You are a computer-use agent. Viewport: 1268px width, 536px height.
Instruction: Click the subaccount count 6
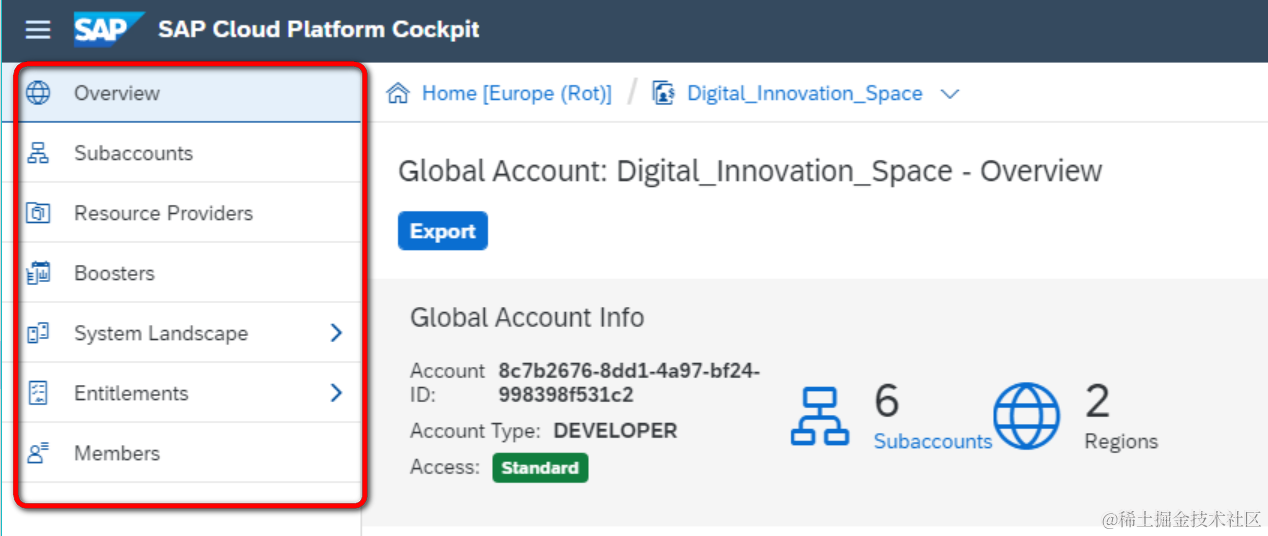pyautogui.click(x=887, y=401)
